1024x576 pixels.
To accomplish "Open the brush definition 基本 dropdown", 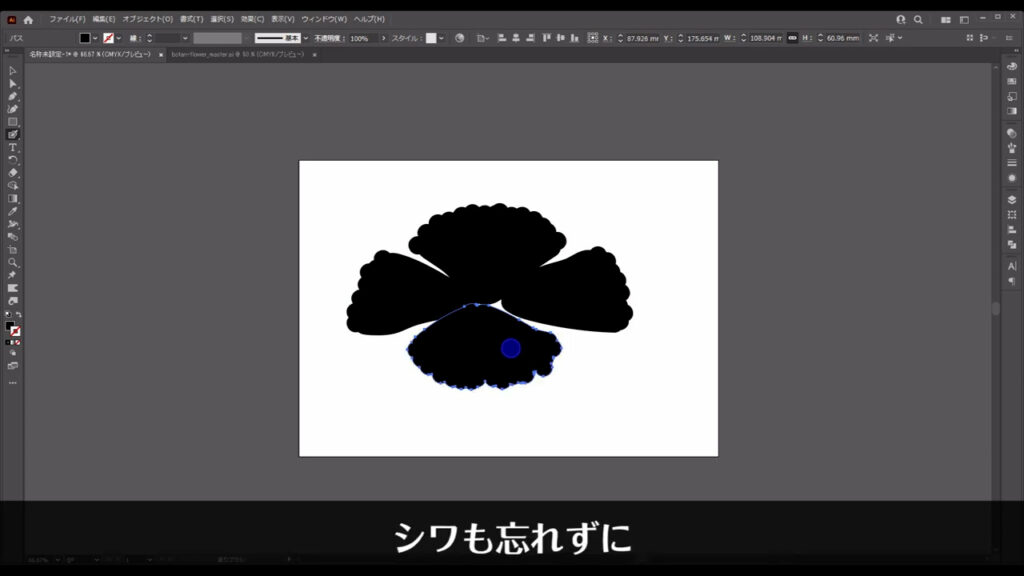I will 306,38.
